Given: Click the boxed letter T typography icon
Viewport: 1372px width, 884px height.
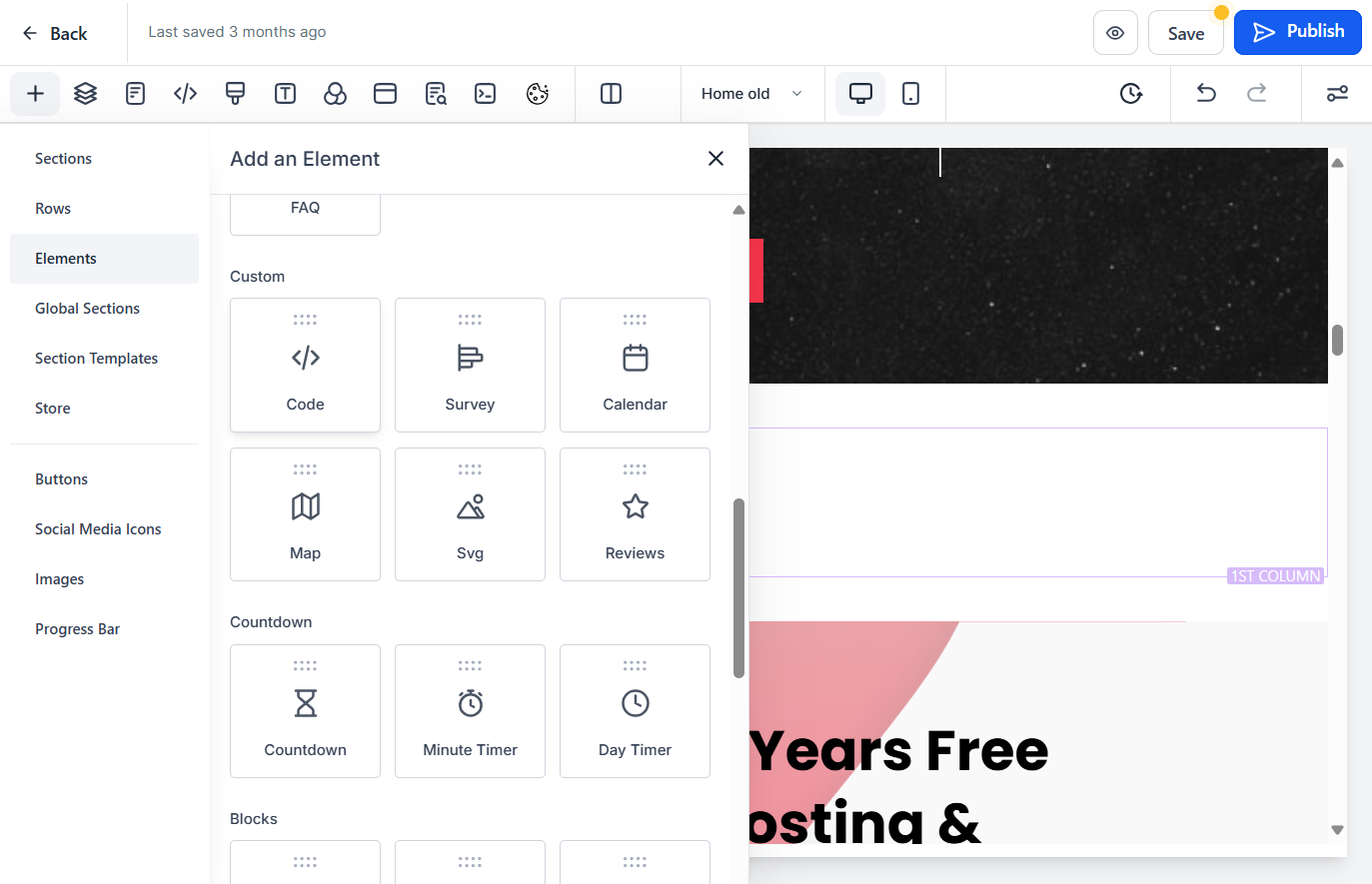Looking at the screenshot, I should tap(286, 94).
